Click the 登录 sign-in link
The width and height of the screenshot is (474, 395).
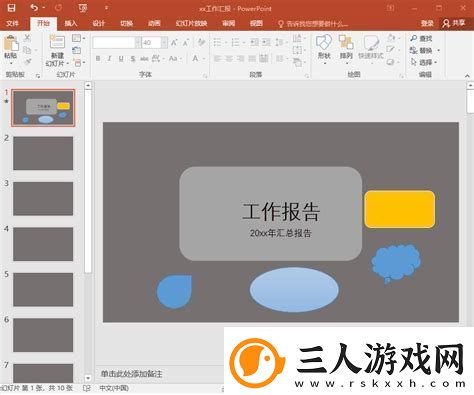pos(427,23)
